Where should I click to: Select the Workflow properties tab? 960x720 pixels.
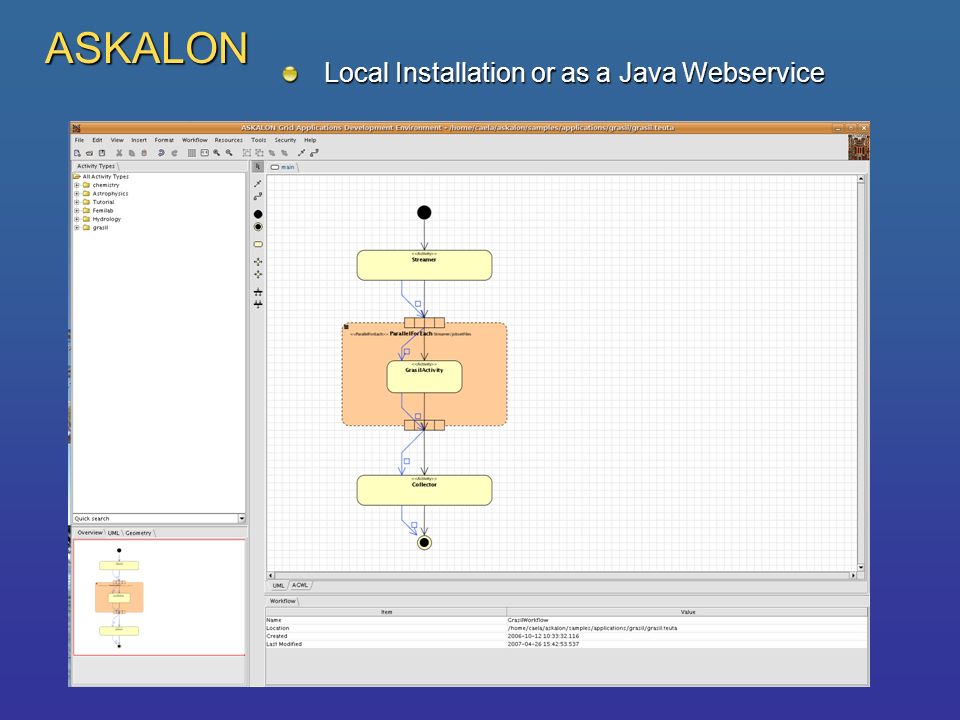[283, 601]
